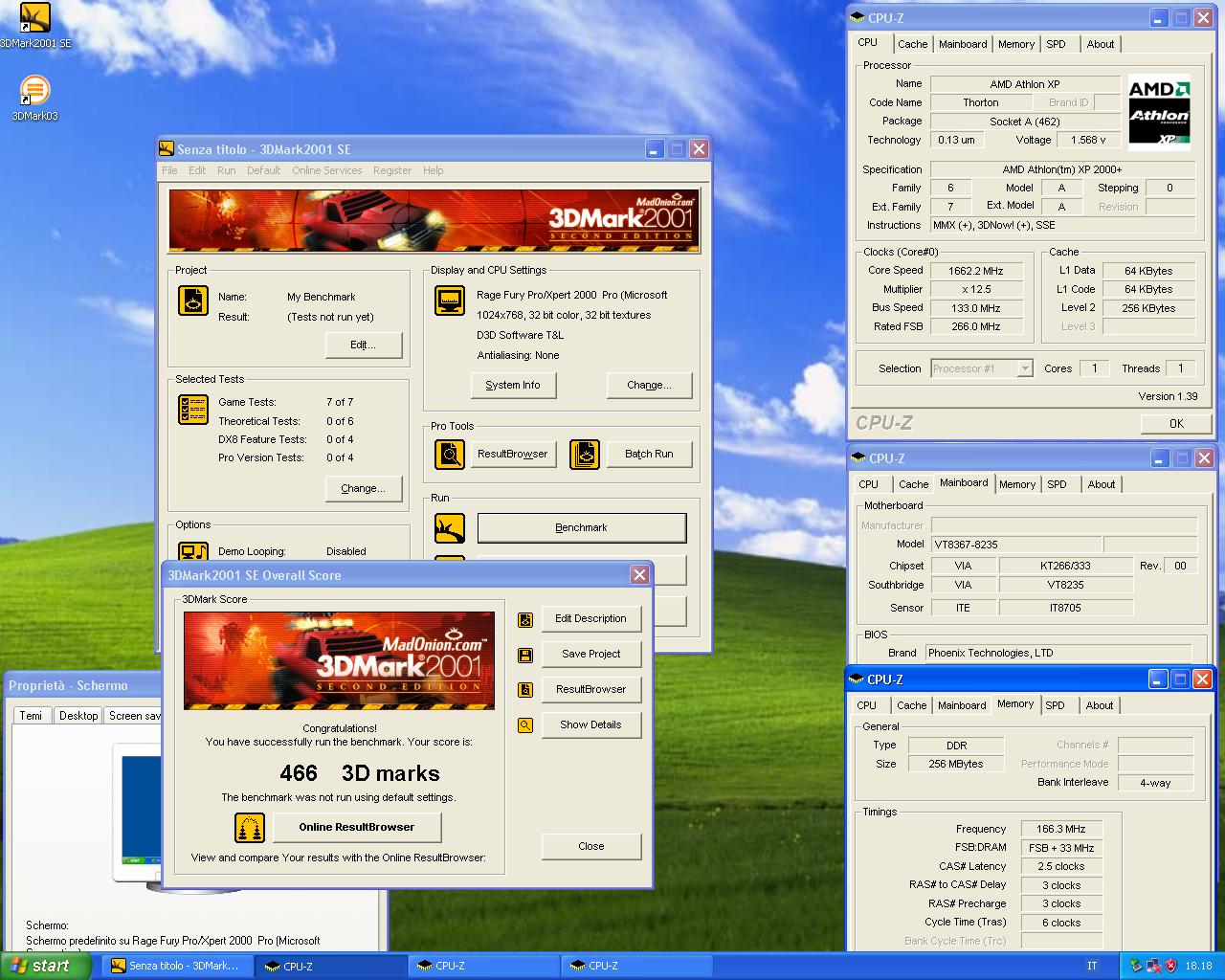Click the first system tray icon
1225x980 pixels.
(x=1136, y=966)
